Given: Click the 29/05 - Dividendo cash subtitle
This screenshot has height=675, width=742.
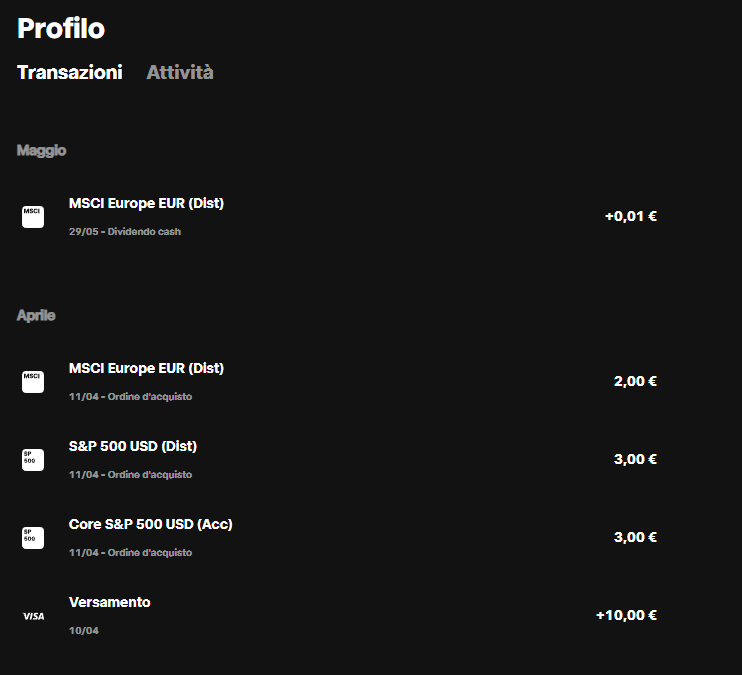Looking at the screenshot, I should coord(125,231).
